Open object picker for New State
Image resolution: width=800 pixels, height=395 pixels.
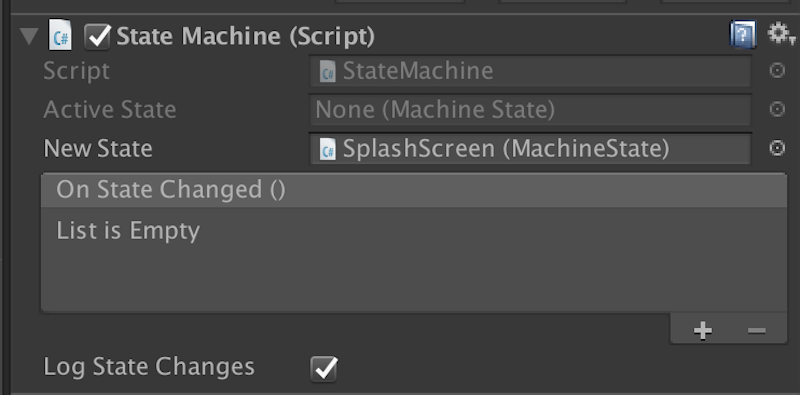(777, 148)
